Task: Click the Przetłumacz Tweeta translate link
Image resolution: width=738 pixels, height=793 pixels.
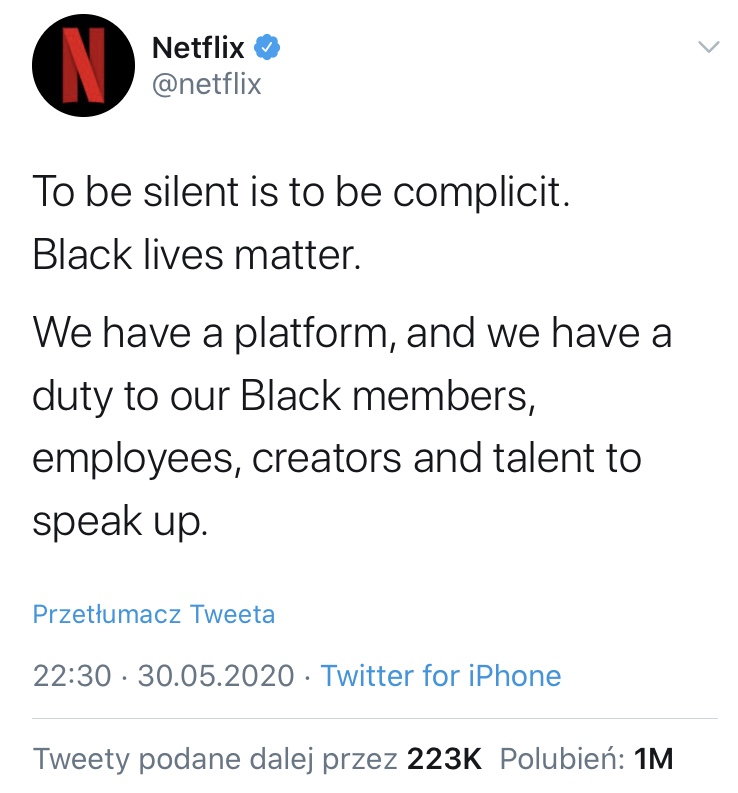Action: click(x=154, y=614)
